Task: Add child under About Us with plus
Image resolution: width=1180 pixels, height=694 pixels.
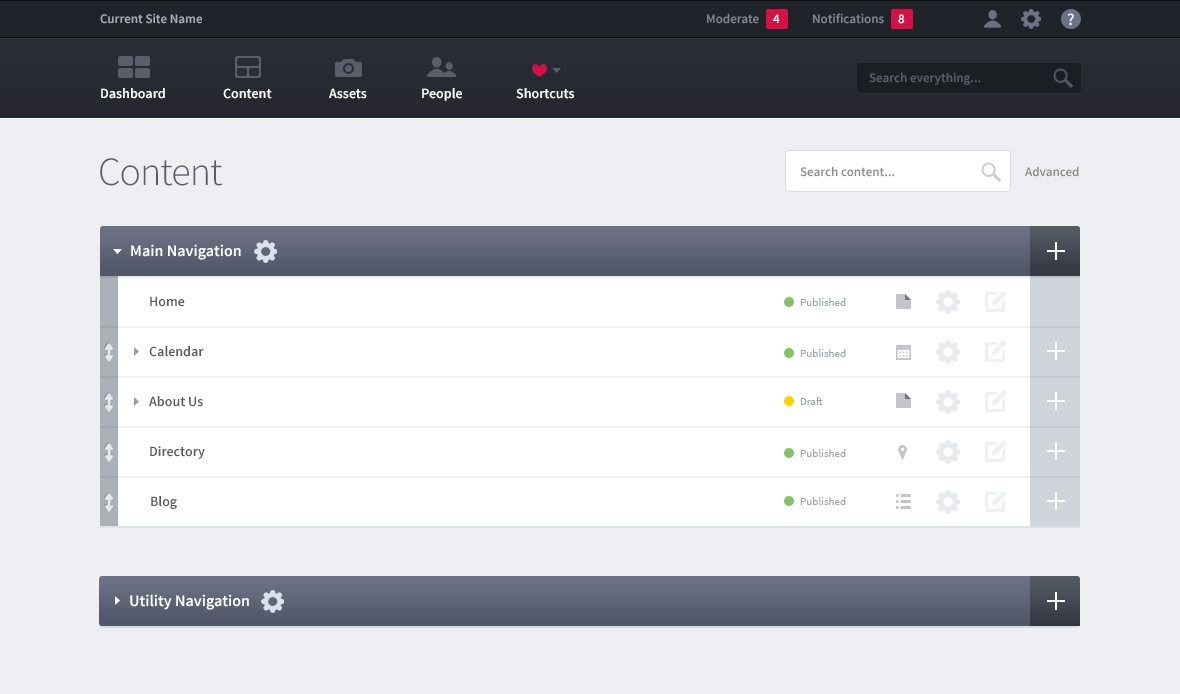Action: [1055, 401]
